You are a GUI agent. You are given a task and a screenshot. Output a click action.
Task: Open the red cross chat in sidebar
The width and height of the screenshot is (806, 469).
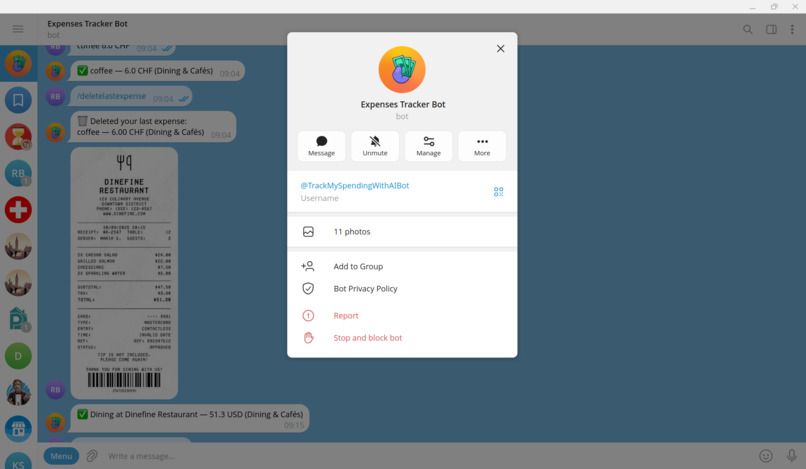tap(18, 210)
